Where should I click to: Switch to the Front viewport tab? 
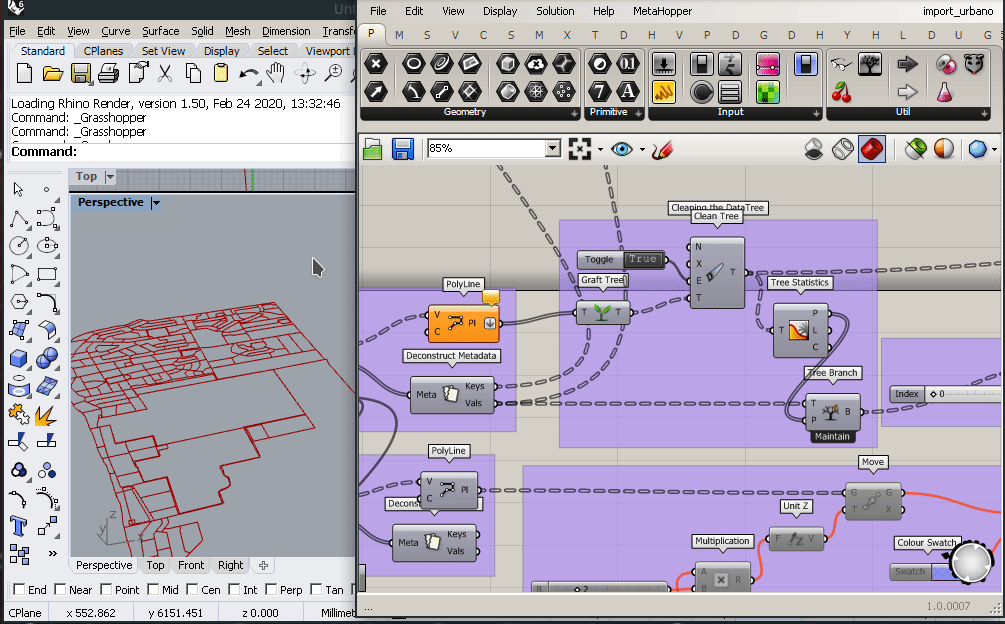(x=191, y=565)
